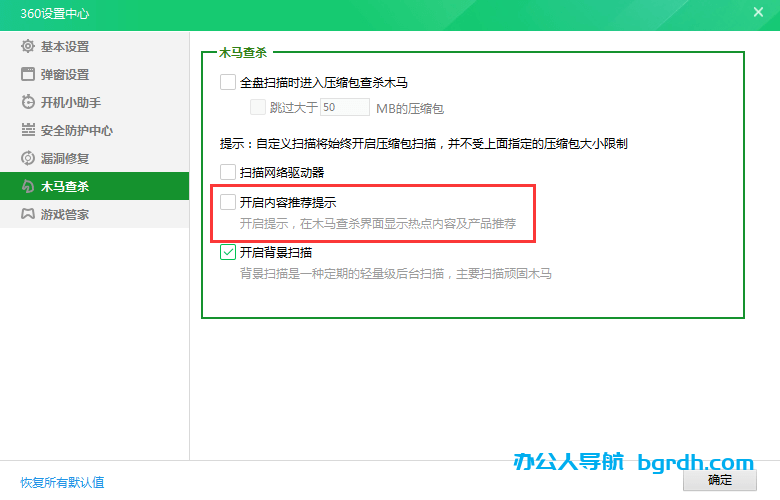Enable 开启内容推荐提示 checkbox
This screenshot has height=500, width=780.
pyautogui.click(x=228, y=202)
